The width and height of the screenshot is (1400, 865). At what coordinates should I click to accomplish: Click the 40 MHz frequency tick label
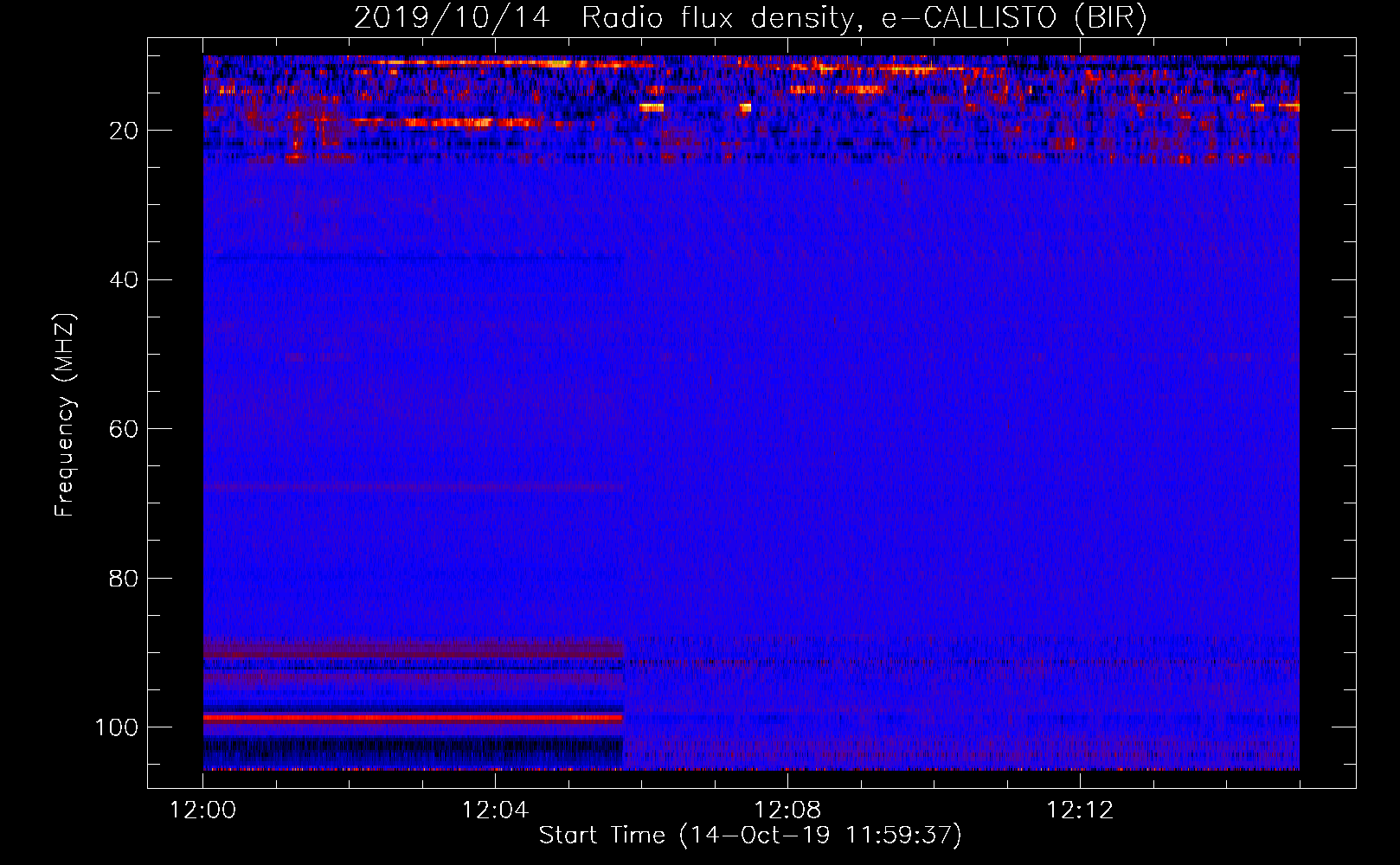[125, 280]
